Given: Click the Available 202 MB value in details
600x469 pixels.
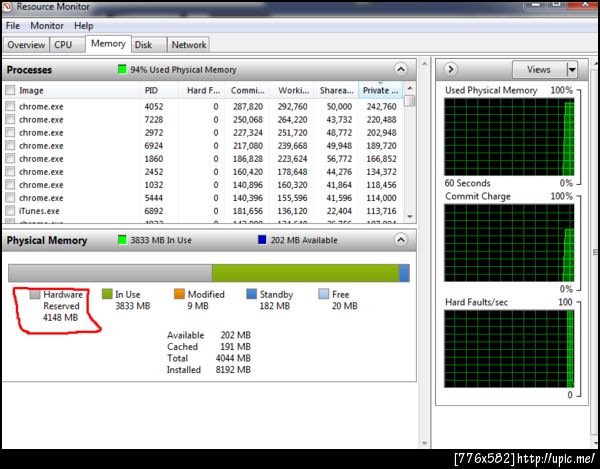Looking at the screenshot, I should point(235,335).
